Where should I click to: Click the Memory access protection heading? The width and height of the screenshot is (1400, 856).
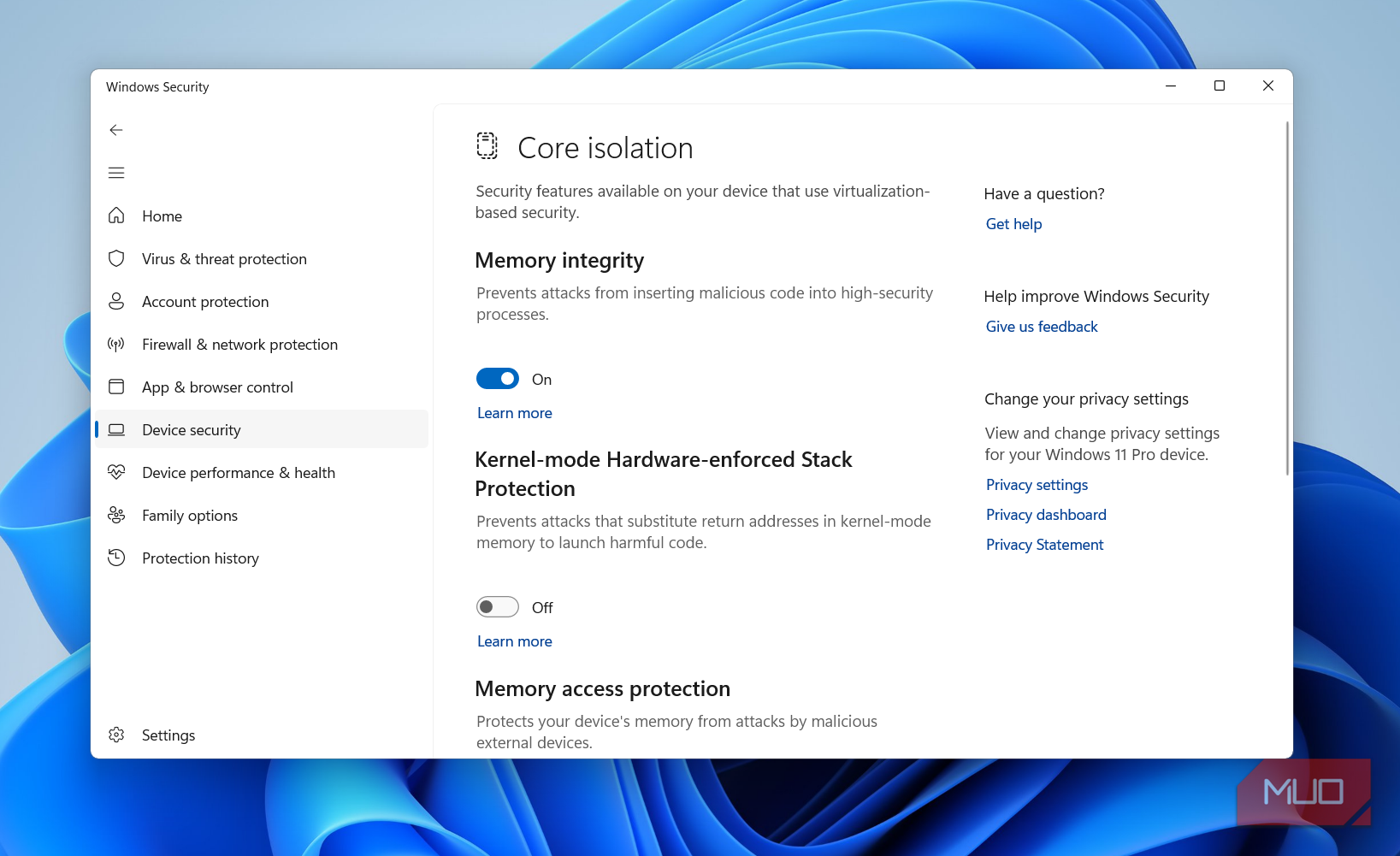click(x=602, y=688)
